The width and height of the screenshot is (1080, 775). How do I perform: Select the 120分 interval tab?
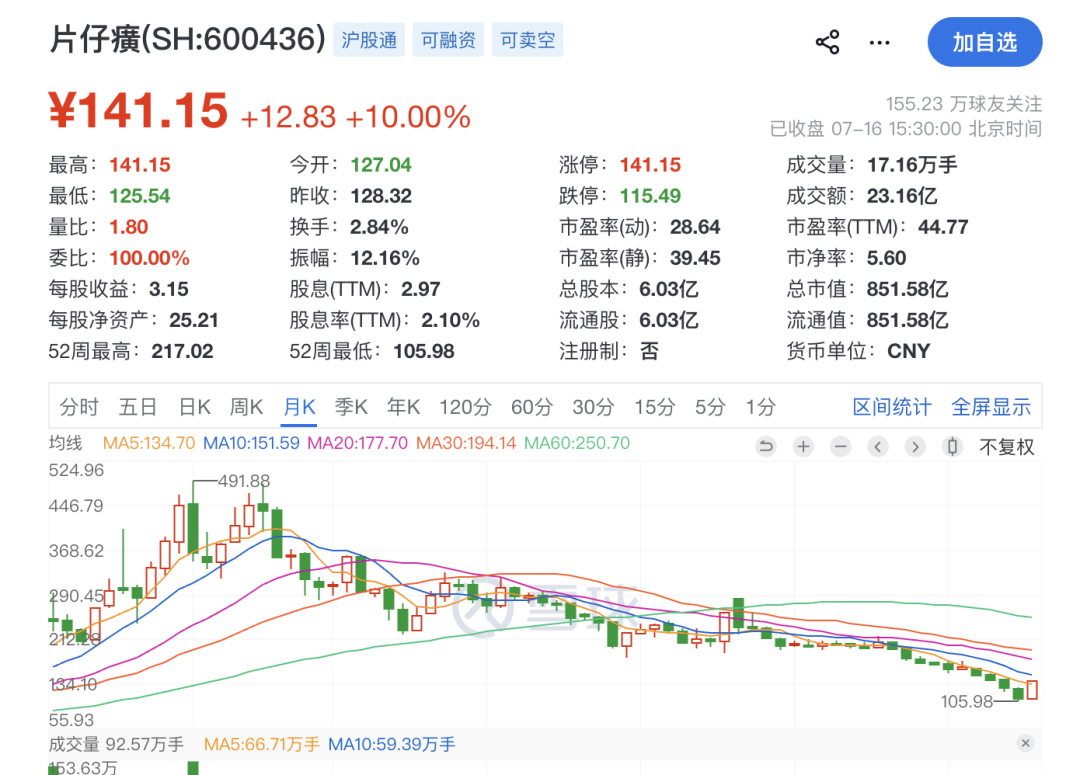tap(466, 407)
